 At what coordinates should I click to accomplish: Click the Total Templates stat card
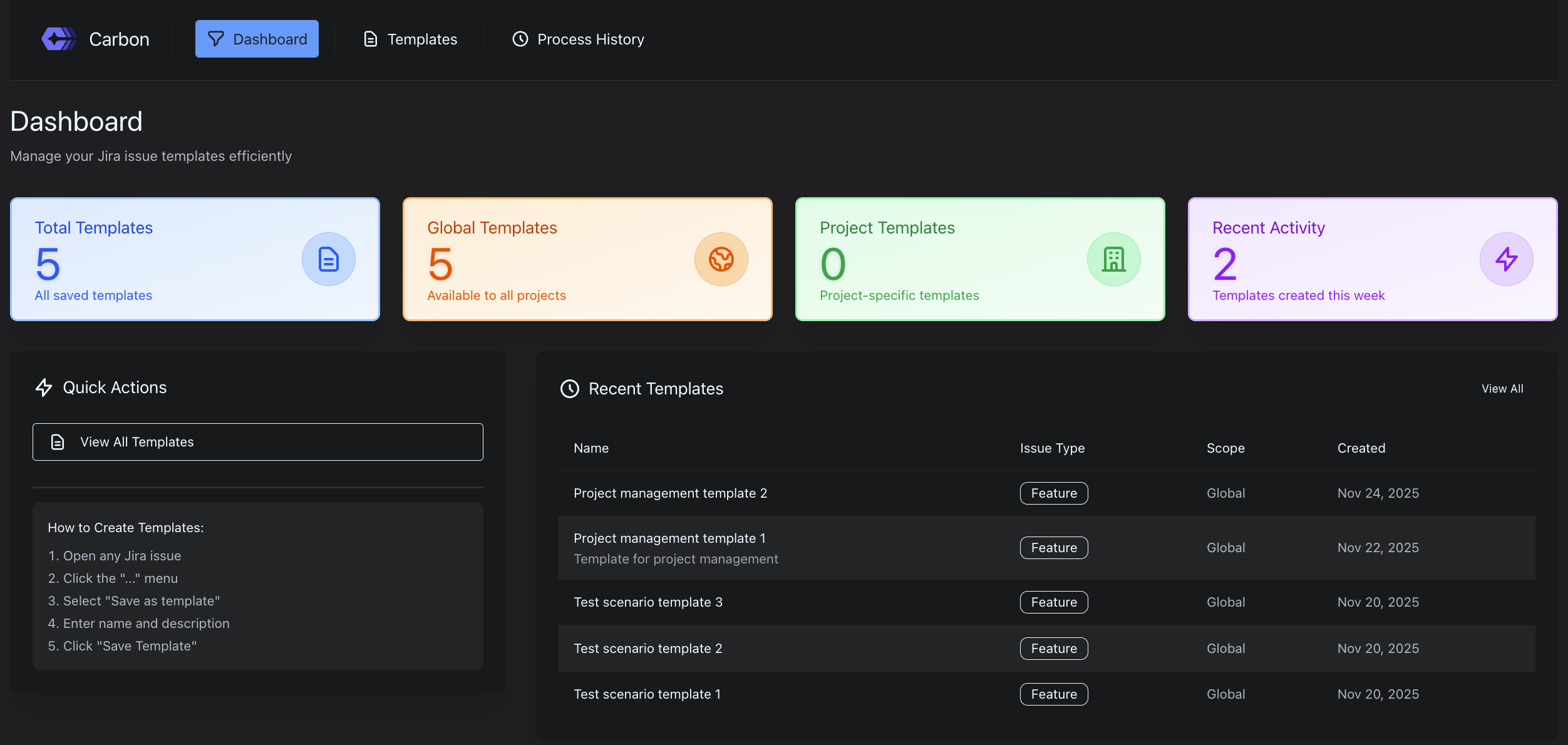coord(195,259)
